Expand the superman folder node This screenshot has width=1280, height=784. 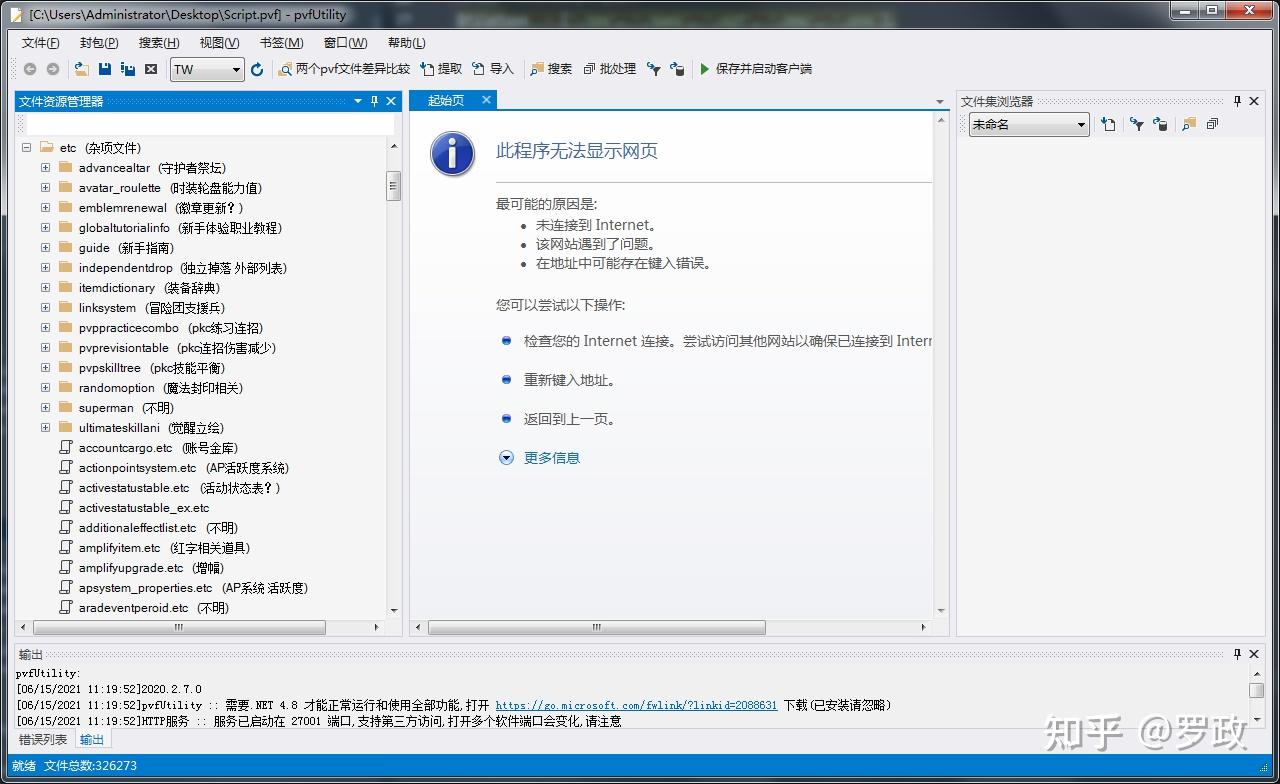coord(45,407)
